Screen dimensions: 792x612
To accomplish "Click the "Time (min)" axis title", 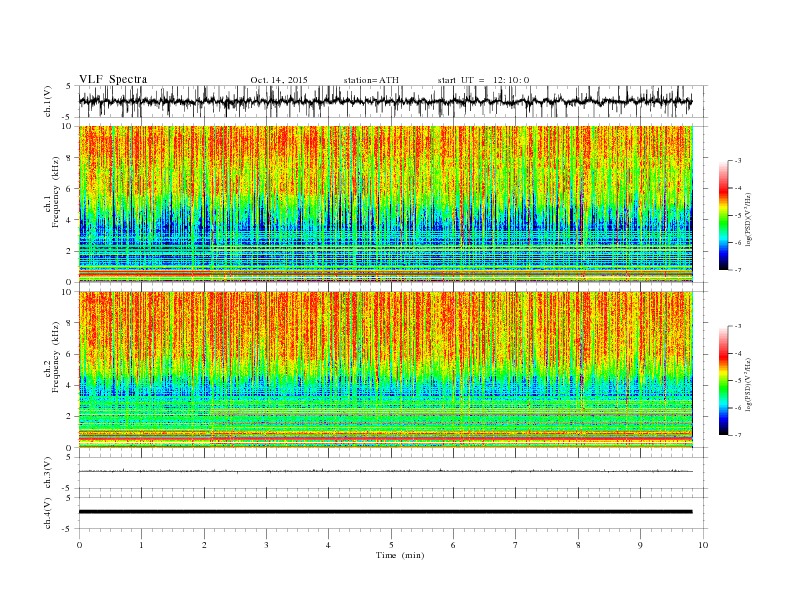I will [x=400, y=555].
